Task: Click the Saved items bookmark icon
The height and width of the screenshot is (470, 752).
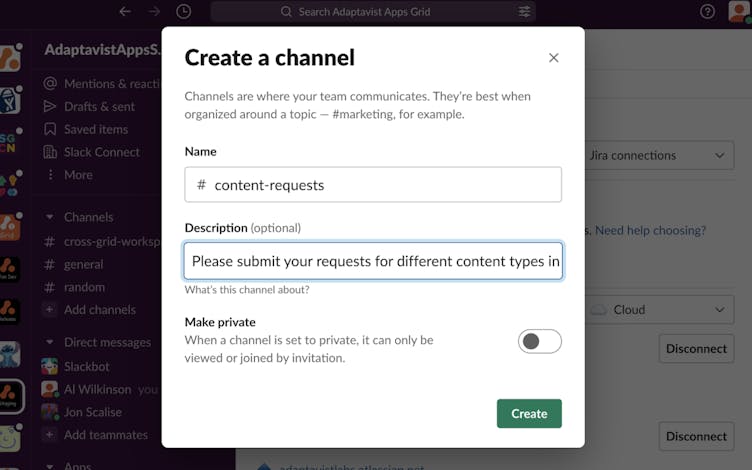Action: click(x=50, y=129)
